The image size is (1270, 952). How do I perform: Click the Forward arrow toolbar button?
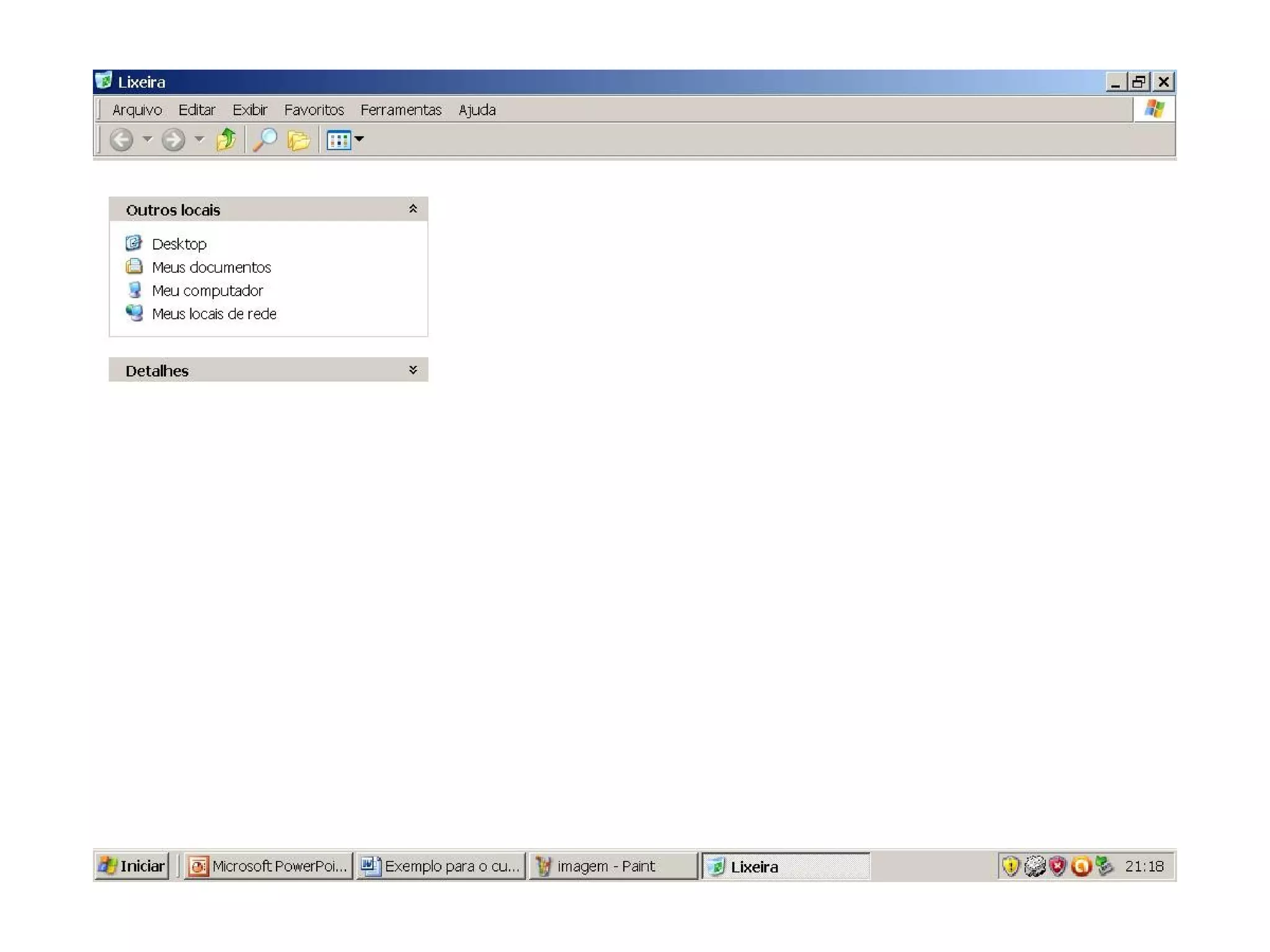(x=173, y=140)
